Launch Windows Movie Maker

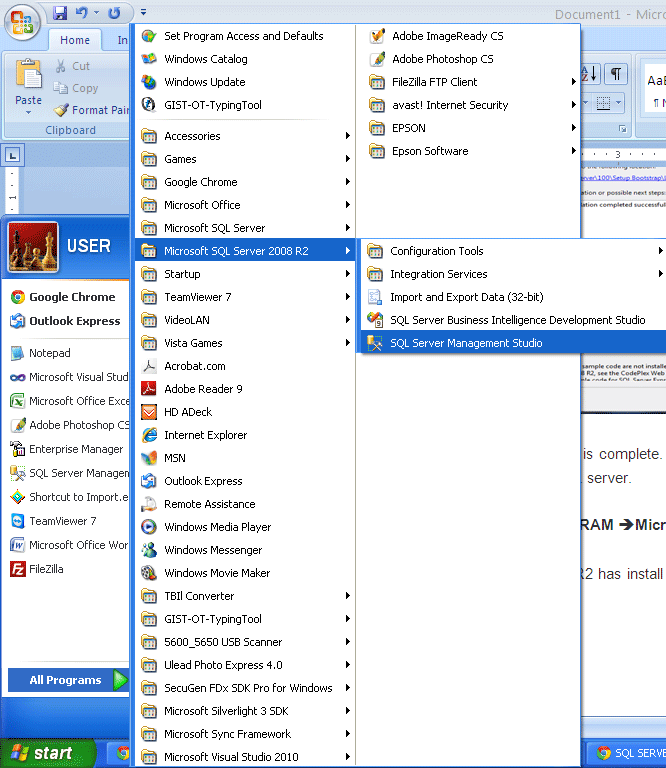point(244,574)
